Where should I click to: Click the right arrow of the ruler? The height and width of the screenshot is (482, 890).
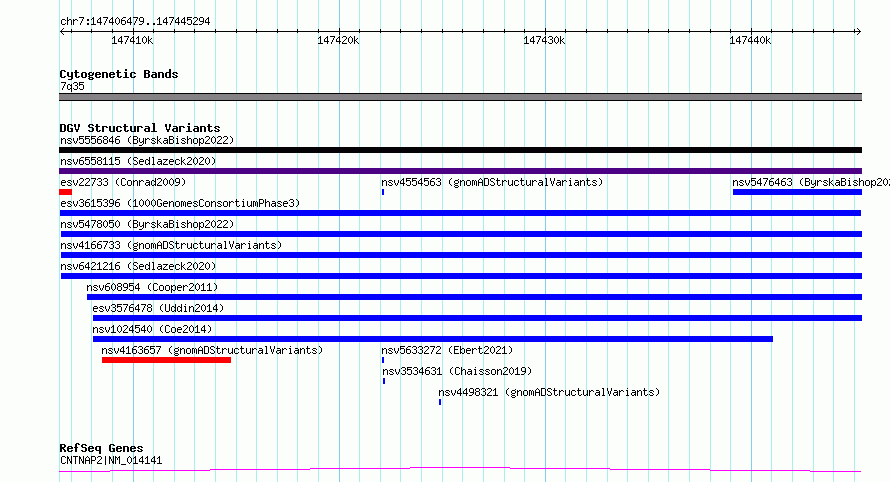click(x=858, y=31)
